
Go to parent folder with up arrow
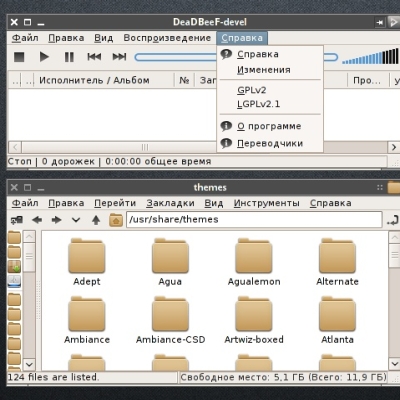pyautogui.click(x=96, y=220)
